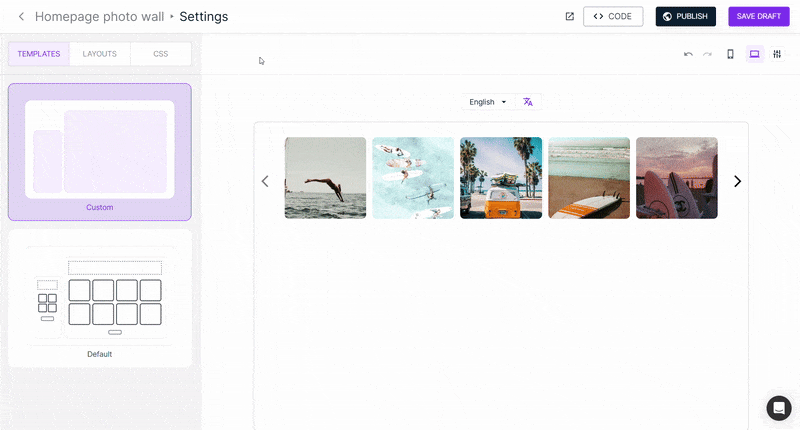Screen dimensions: 800x430
Task: Open the Code view button
Action: (x=613, y=16)
